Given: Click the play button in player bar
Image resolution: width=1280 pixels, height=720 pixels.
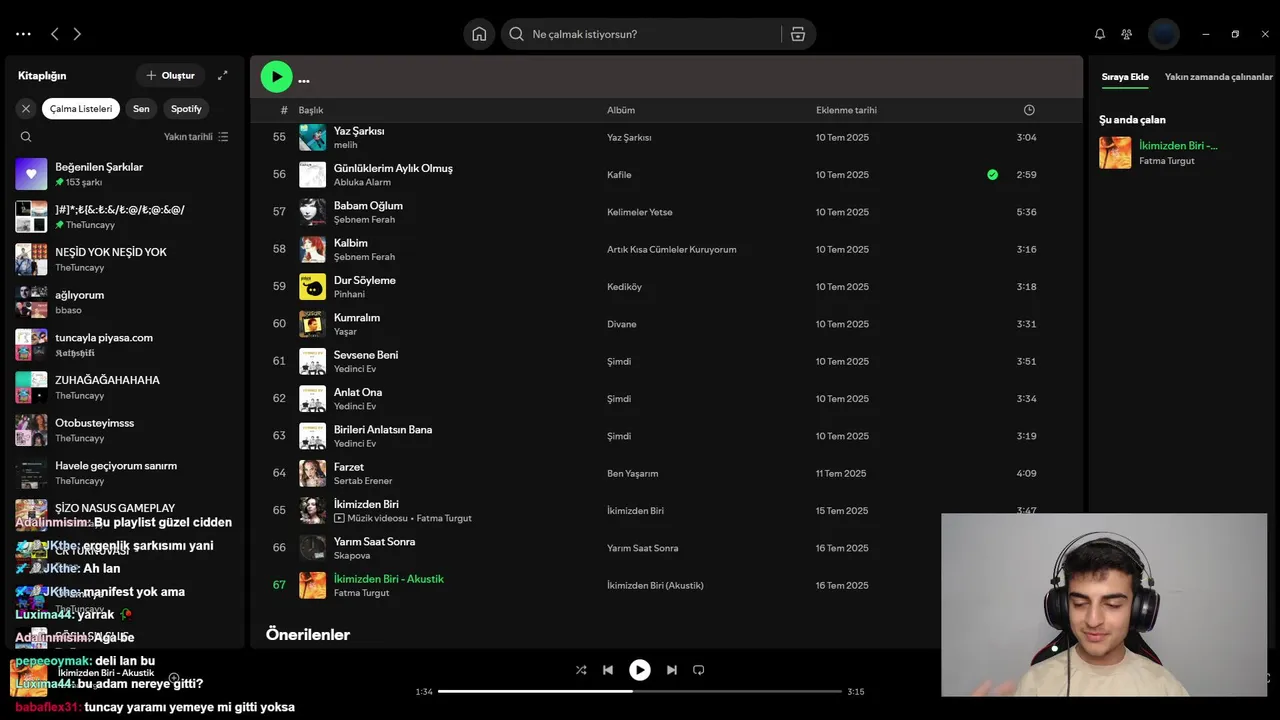Looking at the screenshot, I should pyautogui.click(x=640, y=670).
